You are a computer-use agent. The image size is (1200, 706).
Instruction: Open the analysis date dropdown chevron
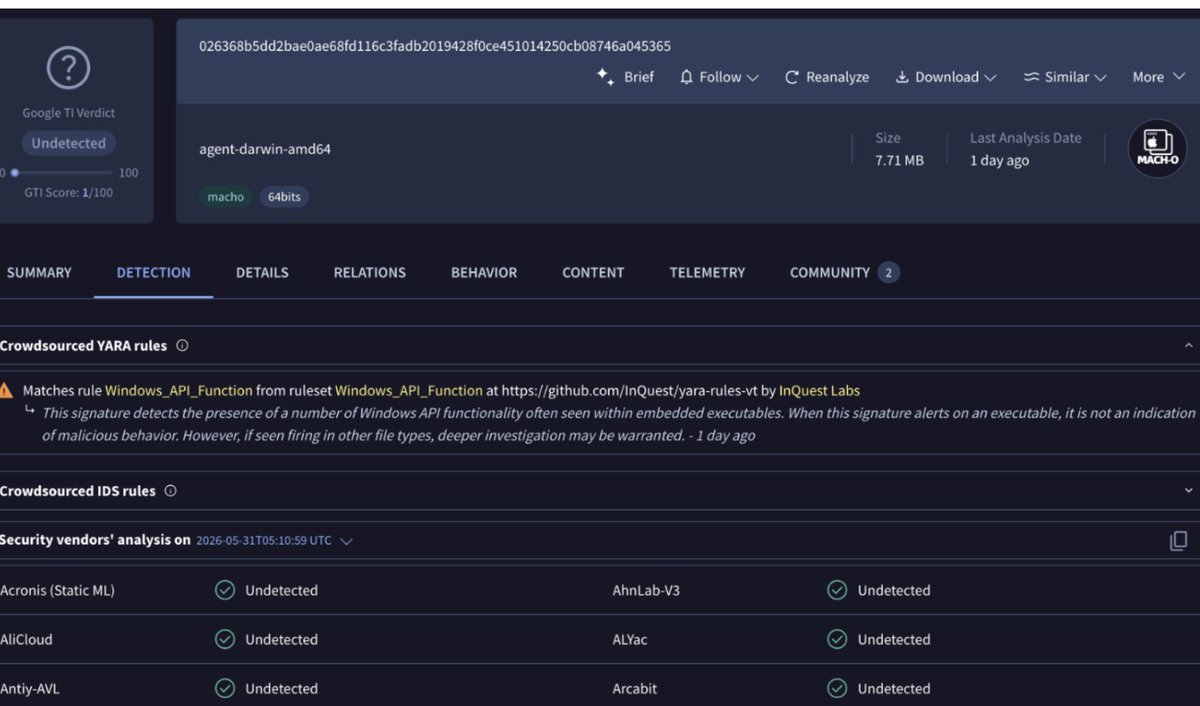coord(346,541)
